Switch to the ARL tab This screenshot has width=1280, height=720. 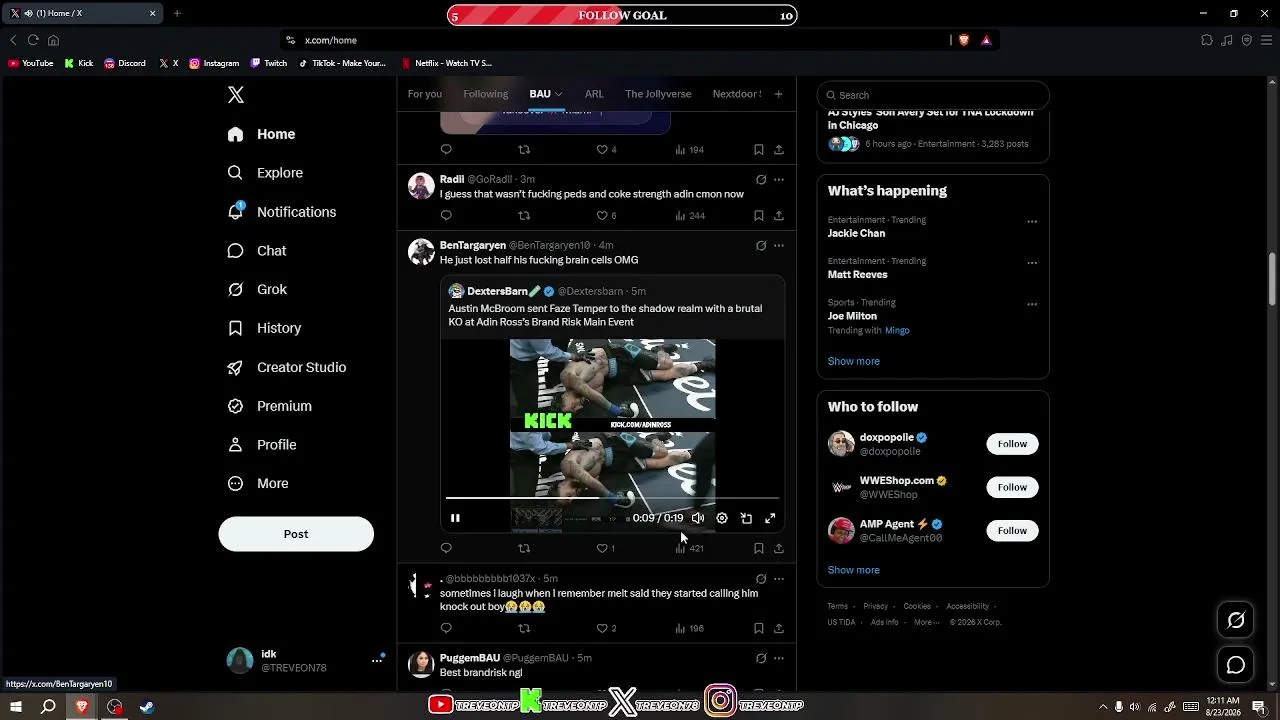[594, 94]
